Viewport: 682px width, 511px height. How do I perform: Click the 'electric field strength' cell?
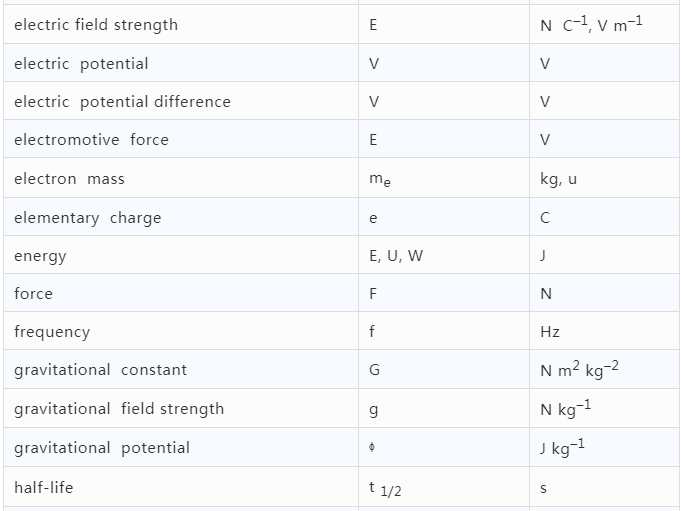(x=181, y=24)
